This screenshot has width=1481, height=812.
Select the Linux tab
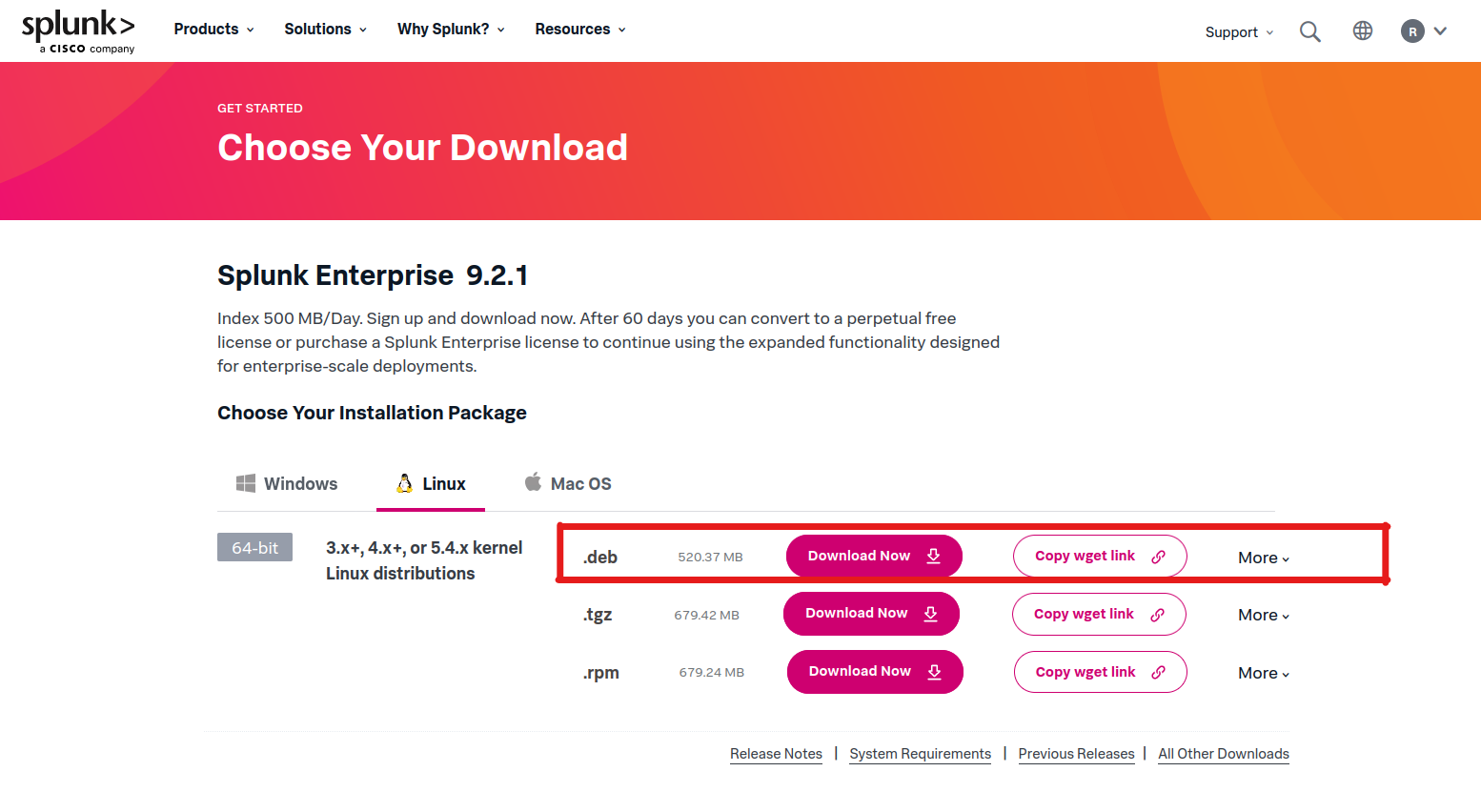tap(431, 483)
